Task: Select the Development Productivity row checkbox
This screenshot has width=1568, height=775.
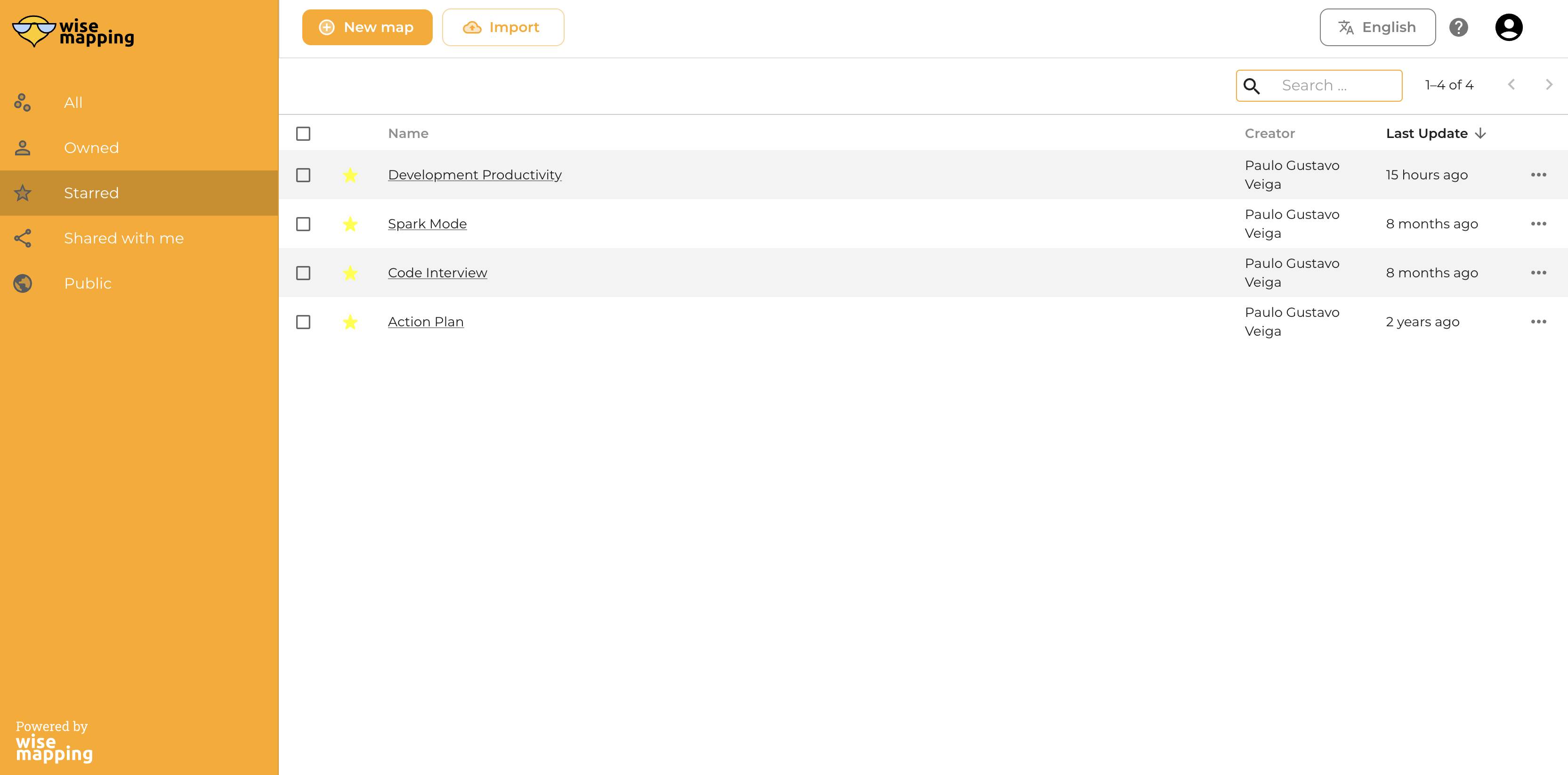Action: pos(303,175)
